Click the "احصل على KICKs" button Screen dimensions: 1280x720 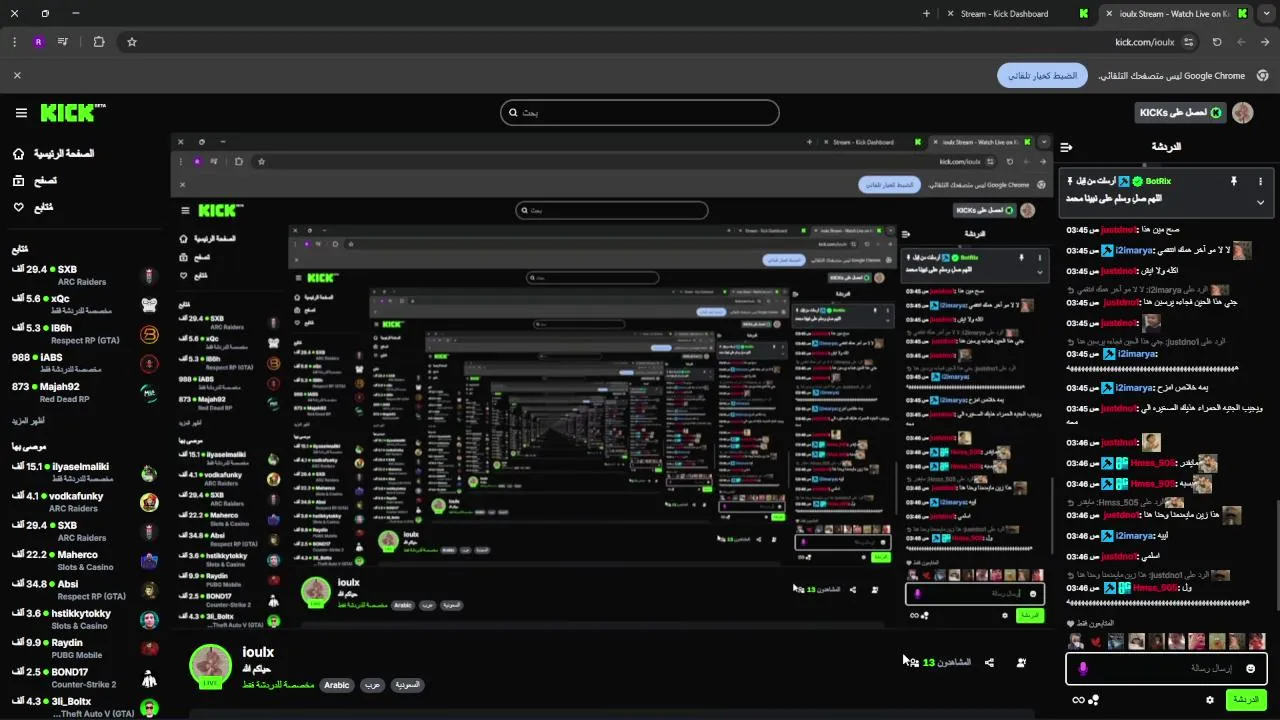(1181, 113)
